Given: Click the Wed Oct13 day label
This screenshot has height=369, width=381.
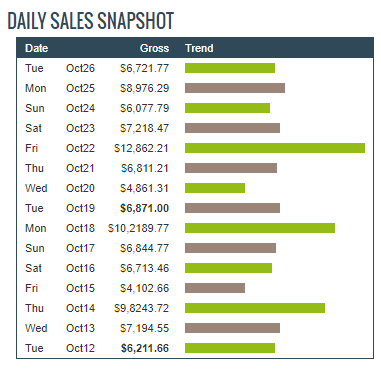Looking at the screenshot, I should (x=36, y=328).
